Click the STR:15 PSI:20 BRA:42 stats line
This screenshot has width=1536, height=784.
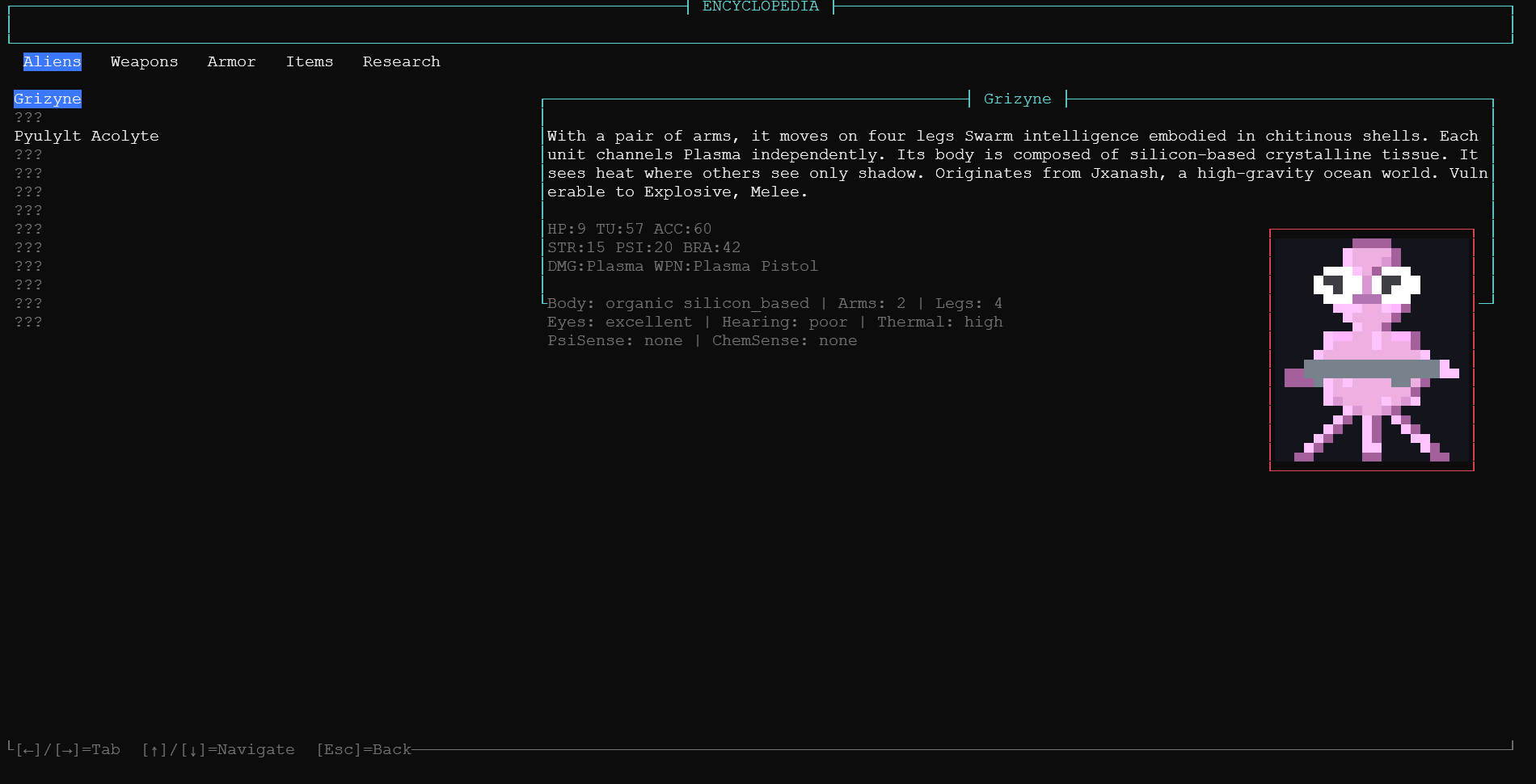(644, 247)
